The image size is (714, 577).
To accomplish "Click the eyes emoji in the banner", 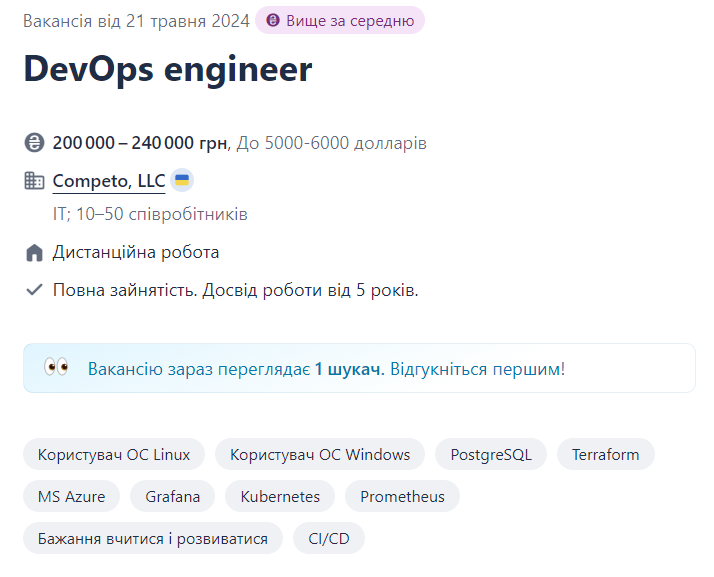I will click(x=56, y=368).
